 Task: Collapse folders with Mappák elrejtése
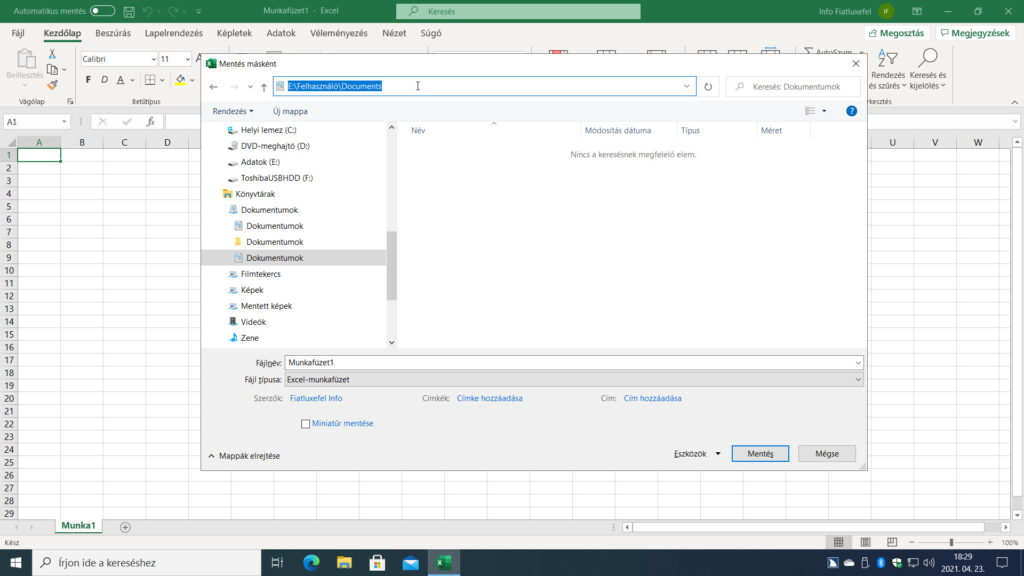pos(244,456)
